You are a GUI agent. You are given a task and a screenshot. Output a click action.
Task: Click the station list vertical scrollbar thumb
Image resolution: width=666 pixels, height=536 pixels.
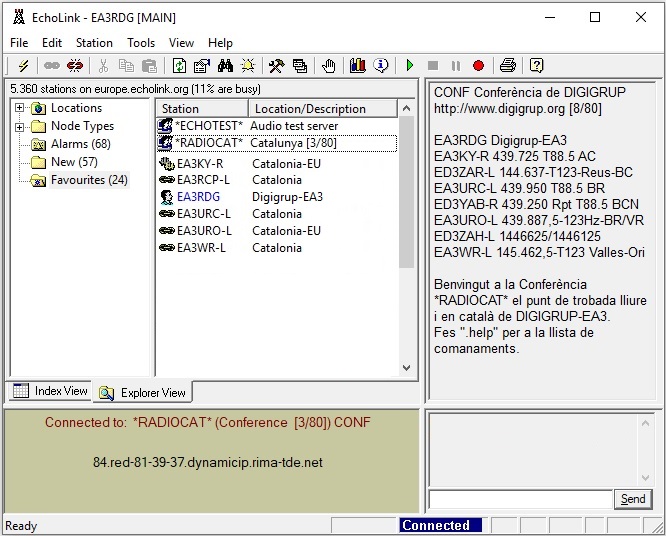[x=406, y=192]
